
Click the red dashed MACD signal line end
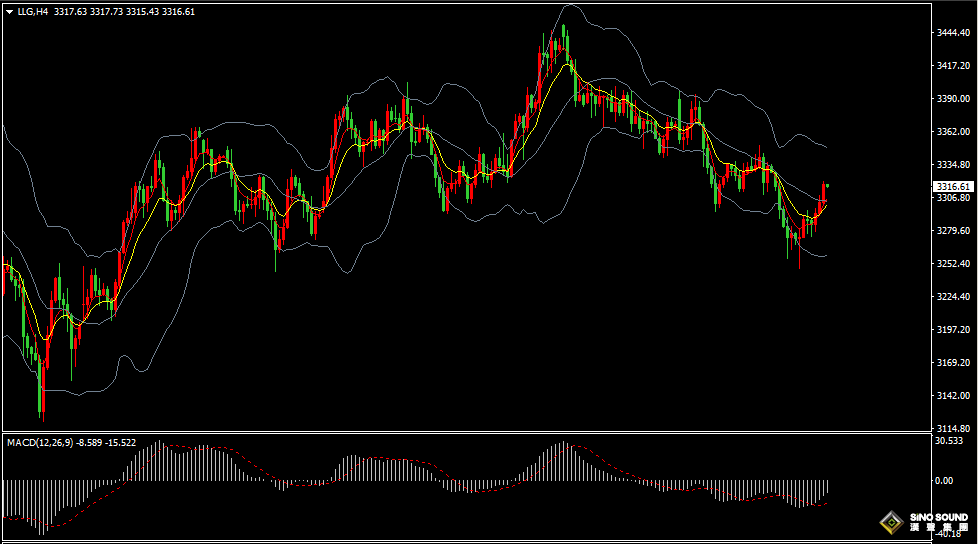(826, 503)
